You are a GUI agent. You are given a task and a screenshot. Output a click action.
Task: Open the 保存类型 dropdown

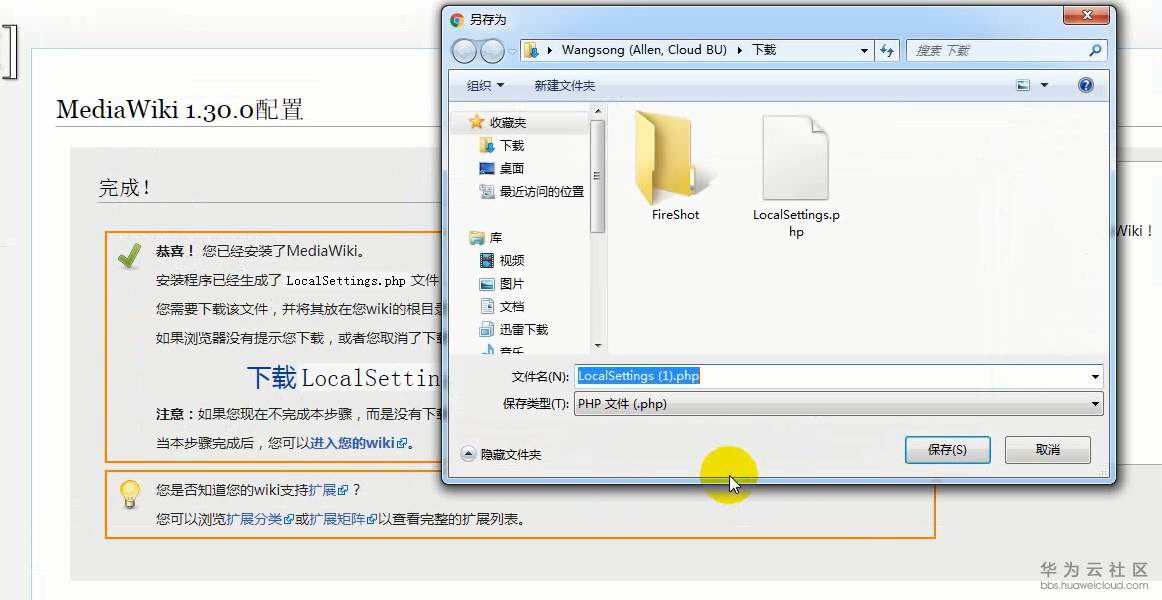point(839,404)
